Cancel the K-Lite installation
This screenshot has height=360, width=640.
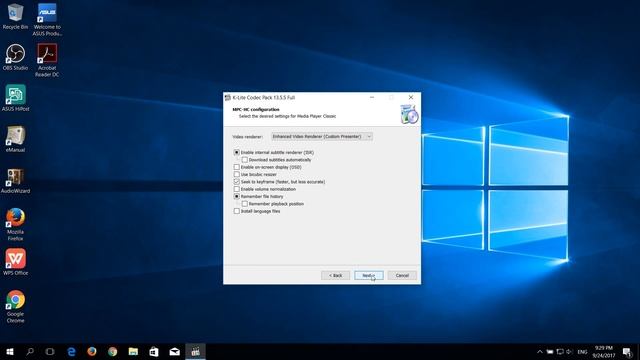402,276
